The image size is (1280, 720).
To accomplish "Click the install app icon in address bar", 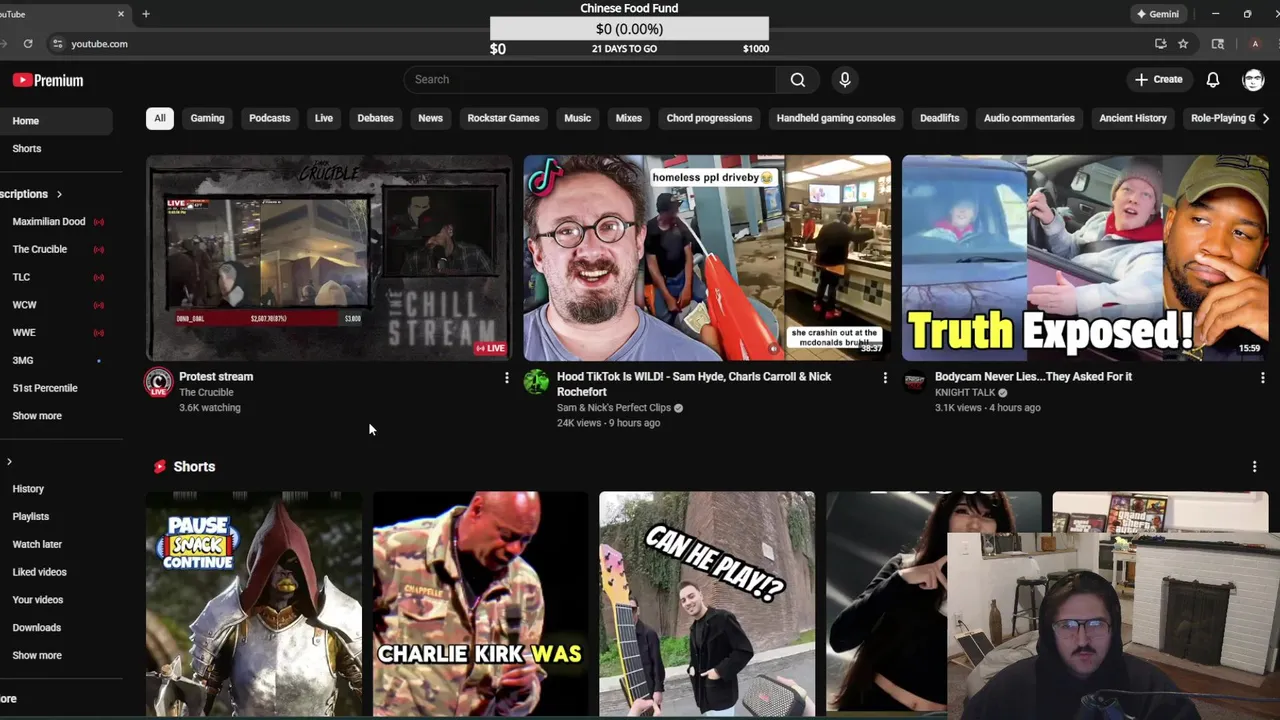I will [x=1160, y=44].
